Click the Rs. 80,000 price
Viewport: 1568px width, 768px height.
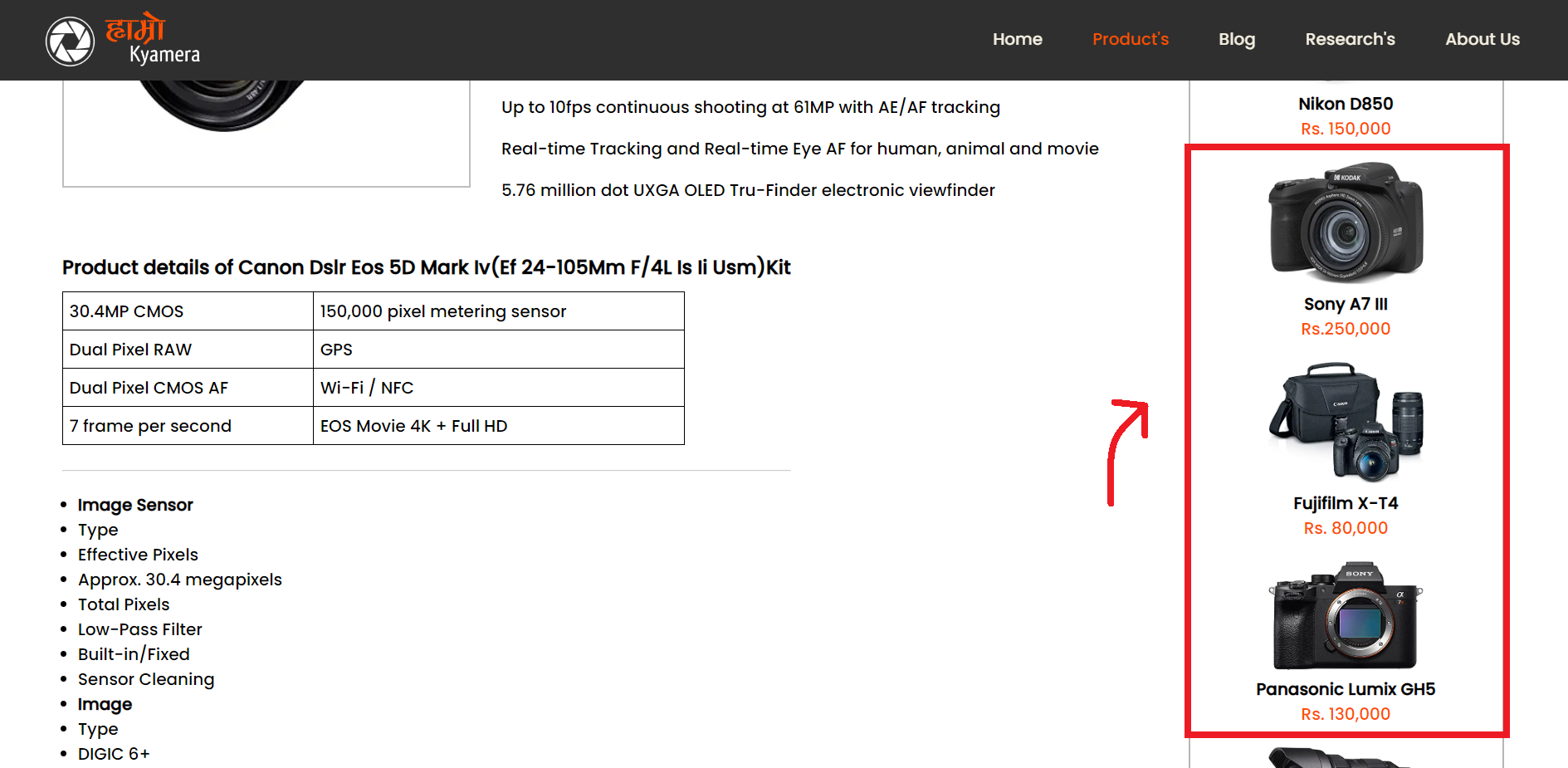[1346, 528]
